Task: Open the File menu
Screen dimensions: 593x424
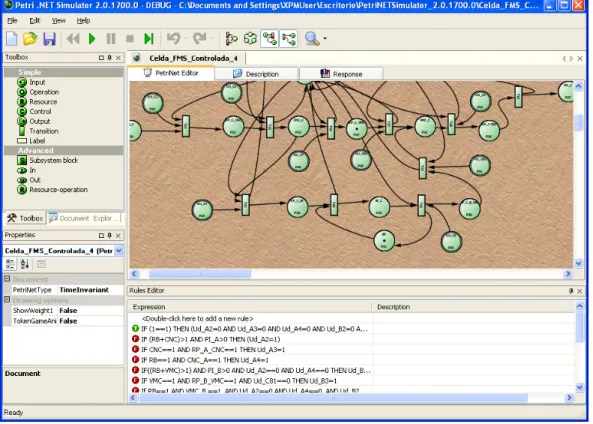Action: (x=12, y=20)
